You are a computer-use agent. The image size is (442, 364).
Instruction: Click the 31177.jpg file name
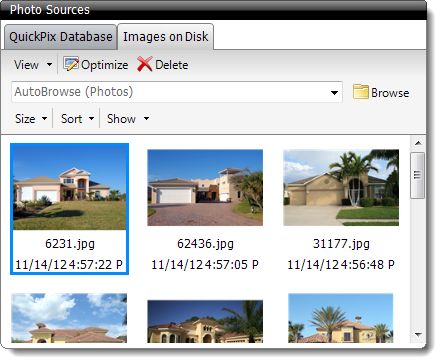click(341, 244)
